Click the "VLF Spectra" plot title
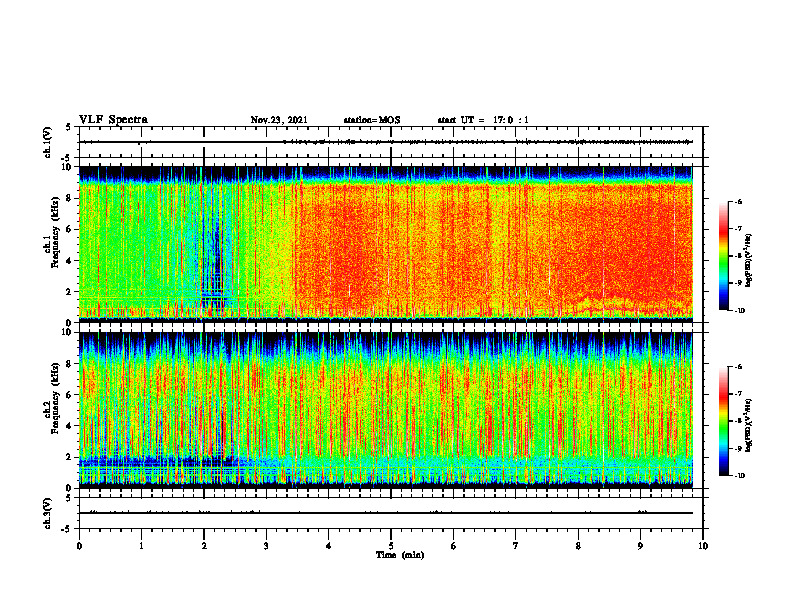The image size is (792, 612). (x=113, y=120)
